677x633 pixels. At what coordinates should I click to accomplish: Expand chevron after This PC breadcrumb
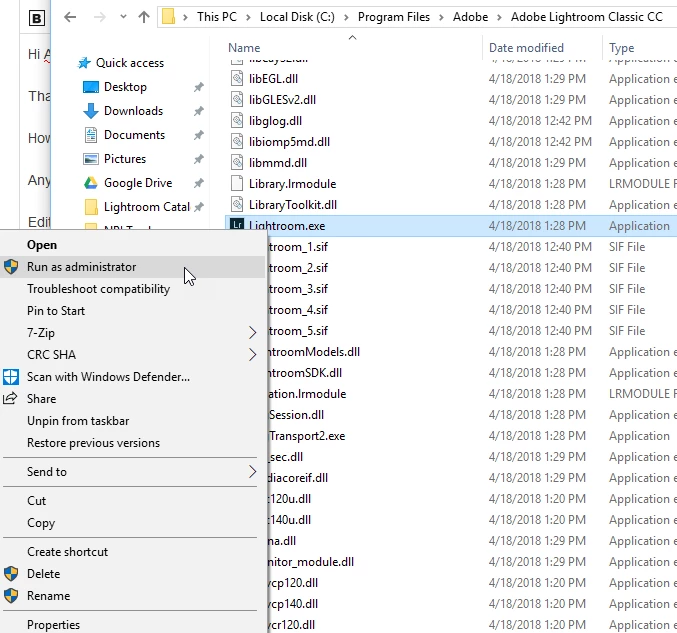coord(248,18)
